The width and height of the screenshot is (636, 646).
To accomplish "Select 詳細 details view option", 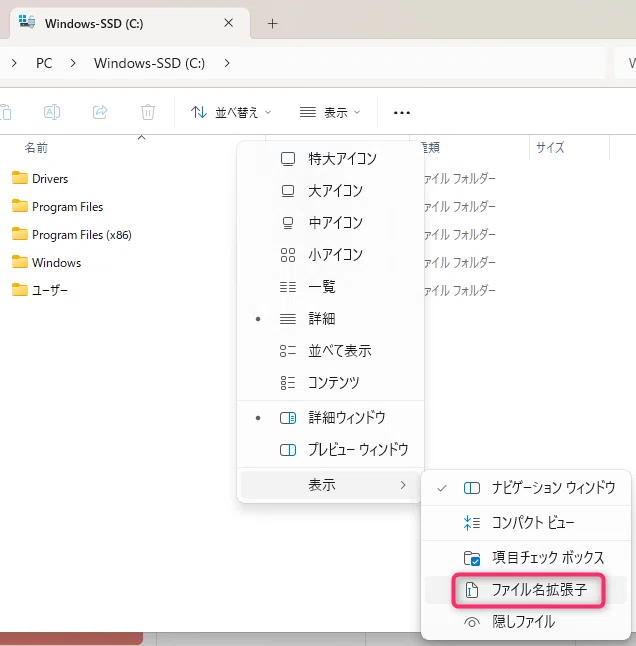I will point(330,319).
